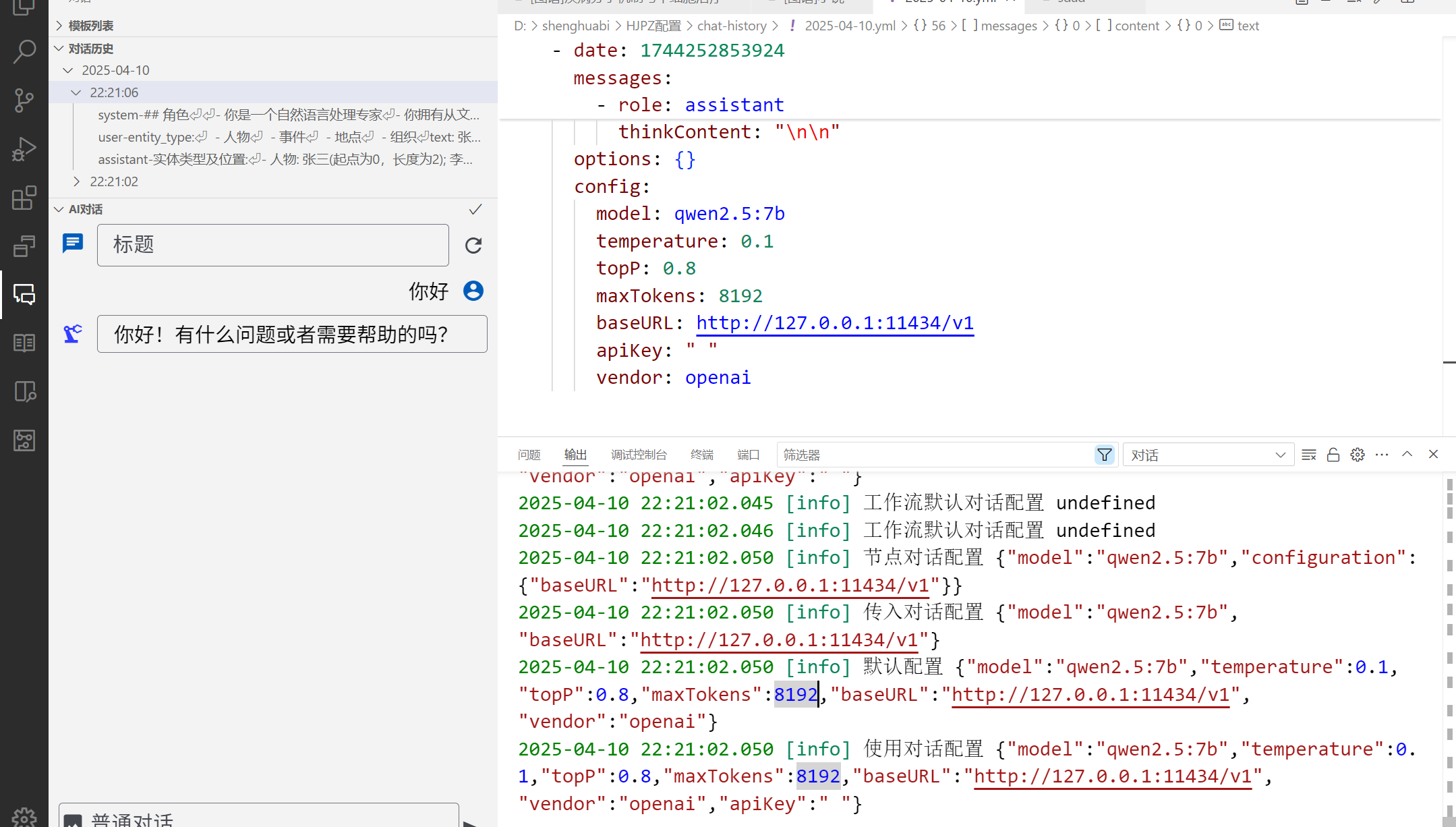1456x827 pixels.
Task: Toggle the output filter funnel button
Action: point(1104,455)
